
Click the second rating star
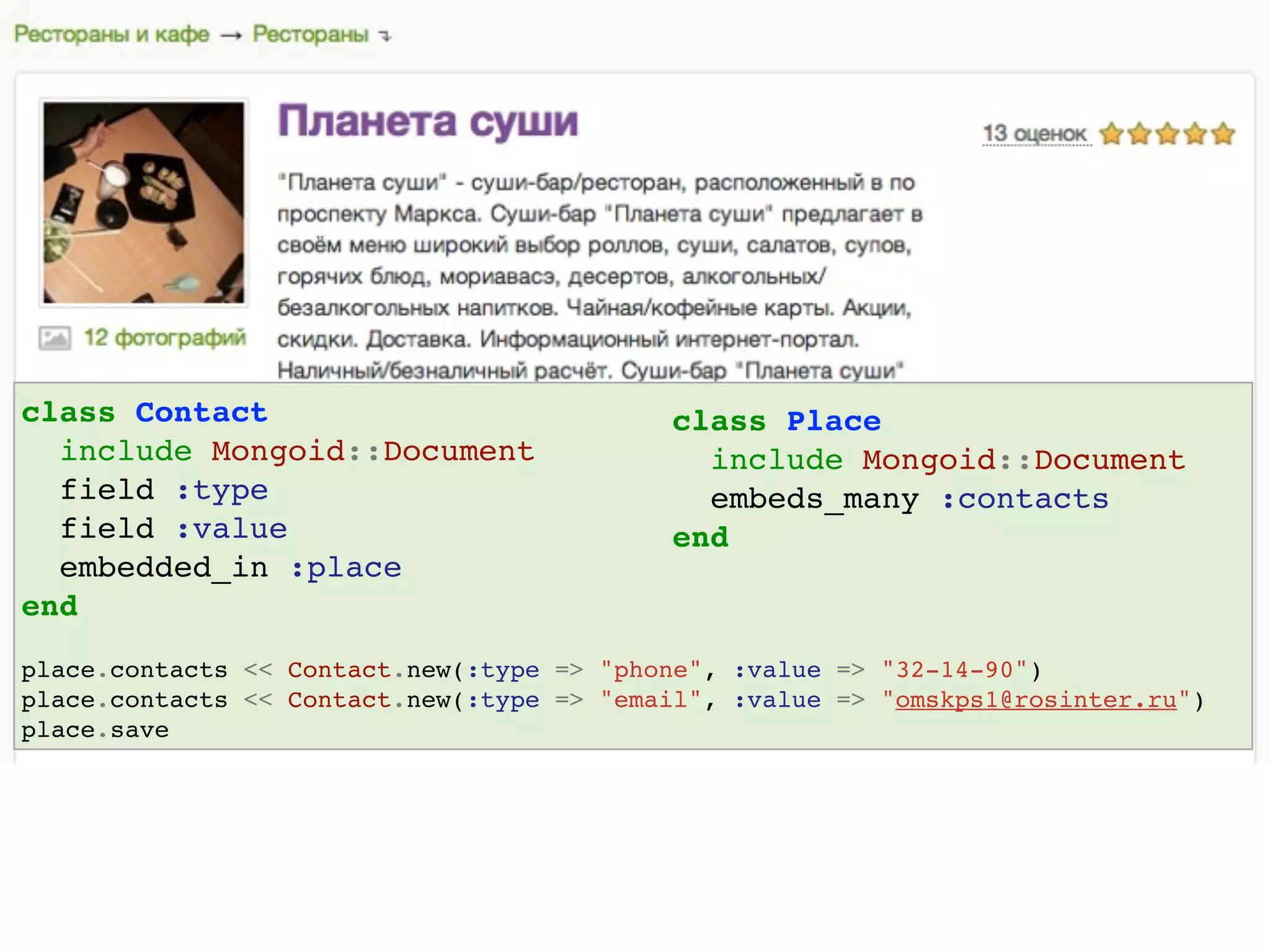click(x=1139, y=133)
